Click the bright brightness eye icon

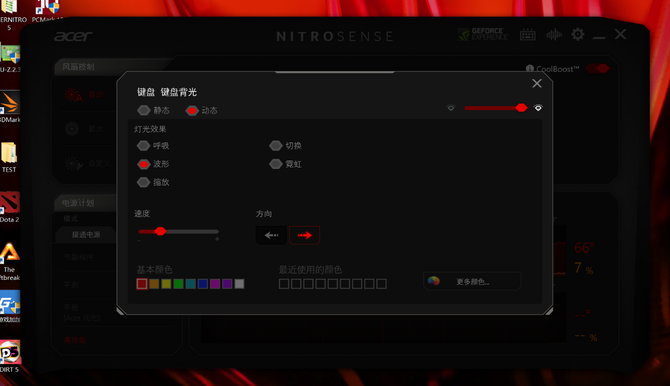[x=538, y=108]
